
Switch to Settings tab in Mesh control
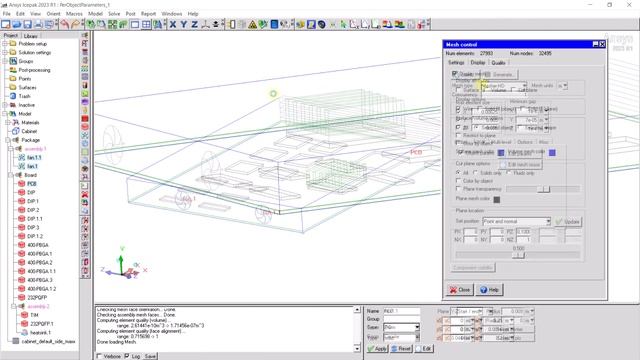point(456,62)
